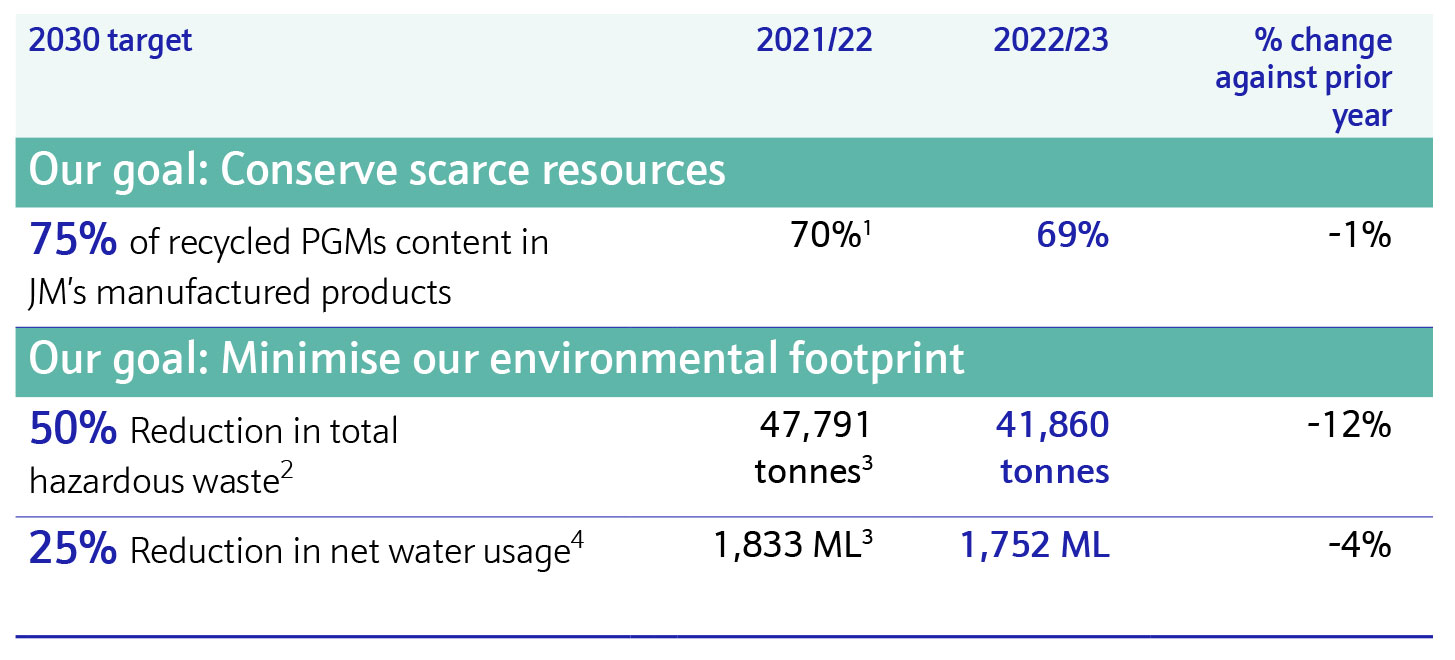The width and height of the screenshot is (1455, 660).
Task: Select the "hazardous waste" row label text
Action: 152,481
